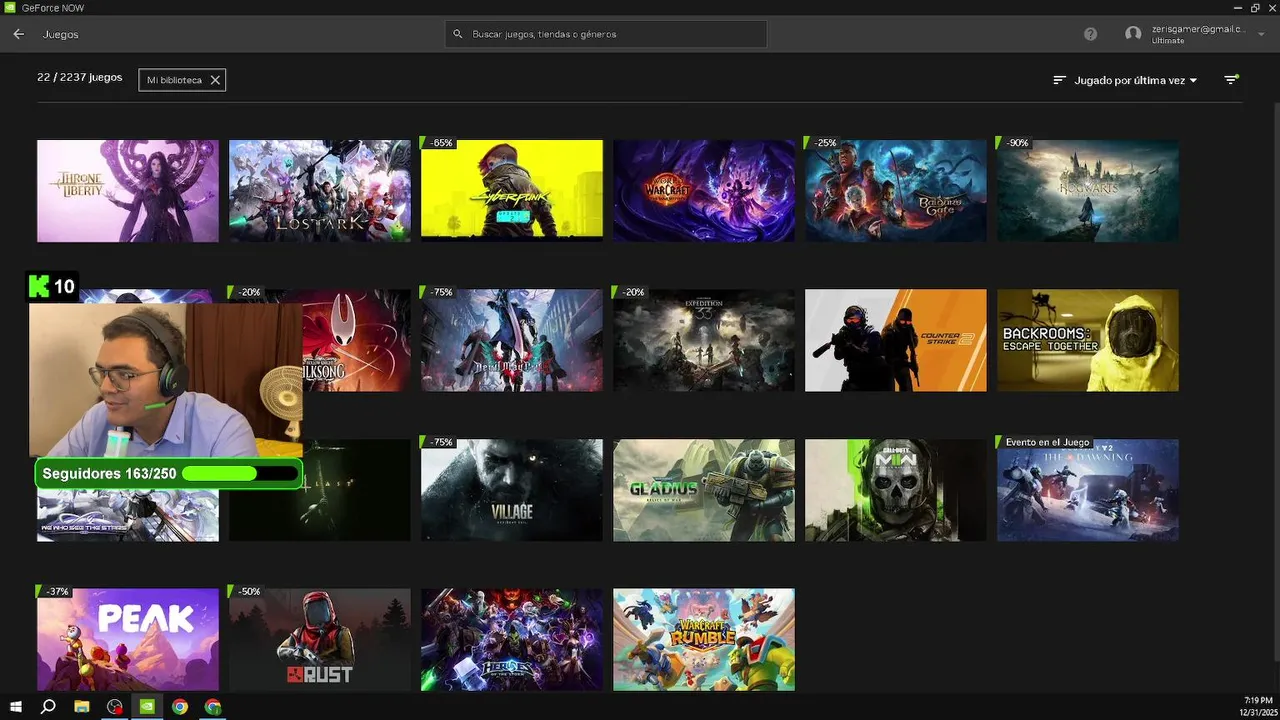
Task: Click the Seguidores 163/250 progress bar
Action: point(168,473)
